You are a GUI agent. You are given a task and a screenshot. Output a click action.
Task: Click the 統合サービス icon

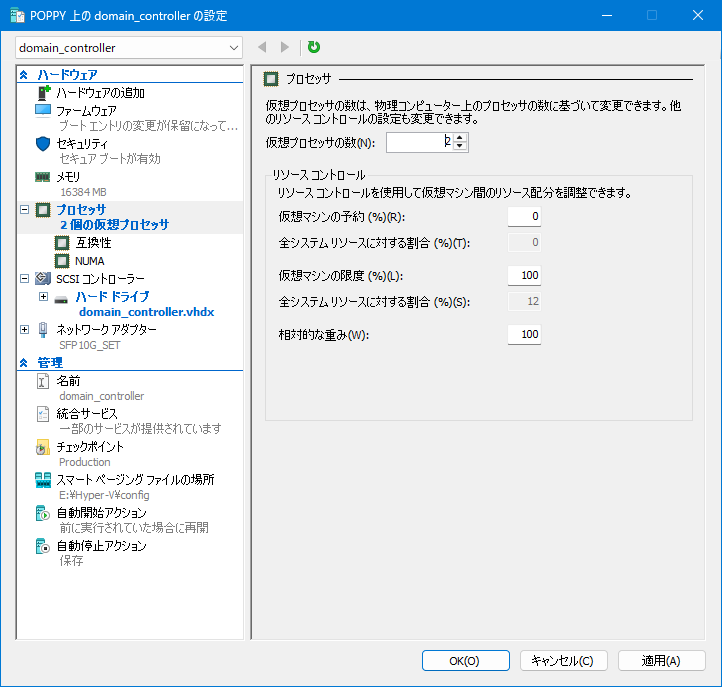(x=43, y=414)
